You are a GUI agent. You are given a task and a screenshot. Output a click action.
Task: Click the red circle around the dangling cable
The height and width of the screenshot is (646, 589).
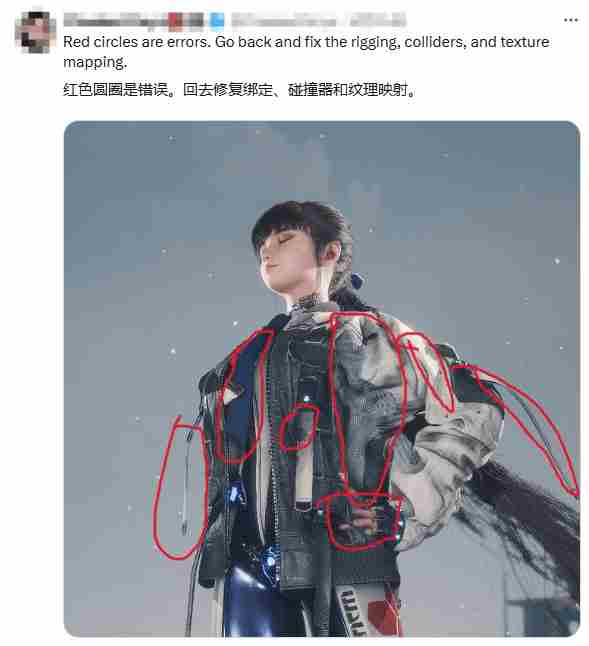click(181, 489)
